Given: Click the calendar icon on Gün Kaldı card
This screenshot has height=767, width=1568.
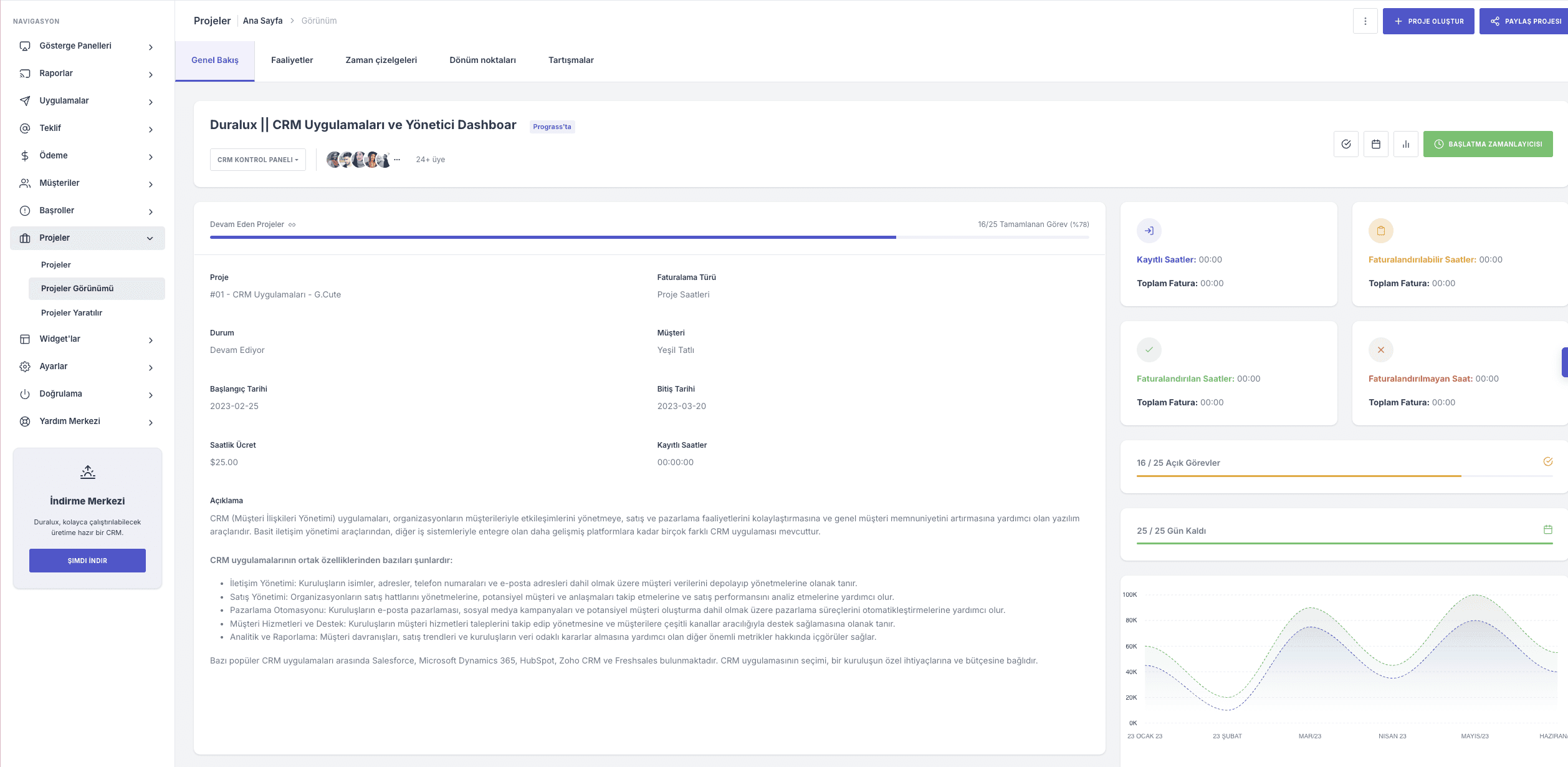Looking at the screenshot, I should 1548,529.
